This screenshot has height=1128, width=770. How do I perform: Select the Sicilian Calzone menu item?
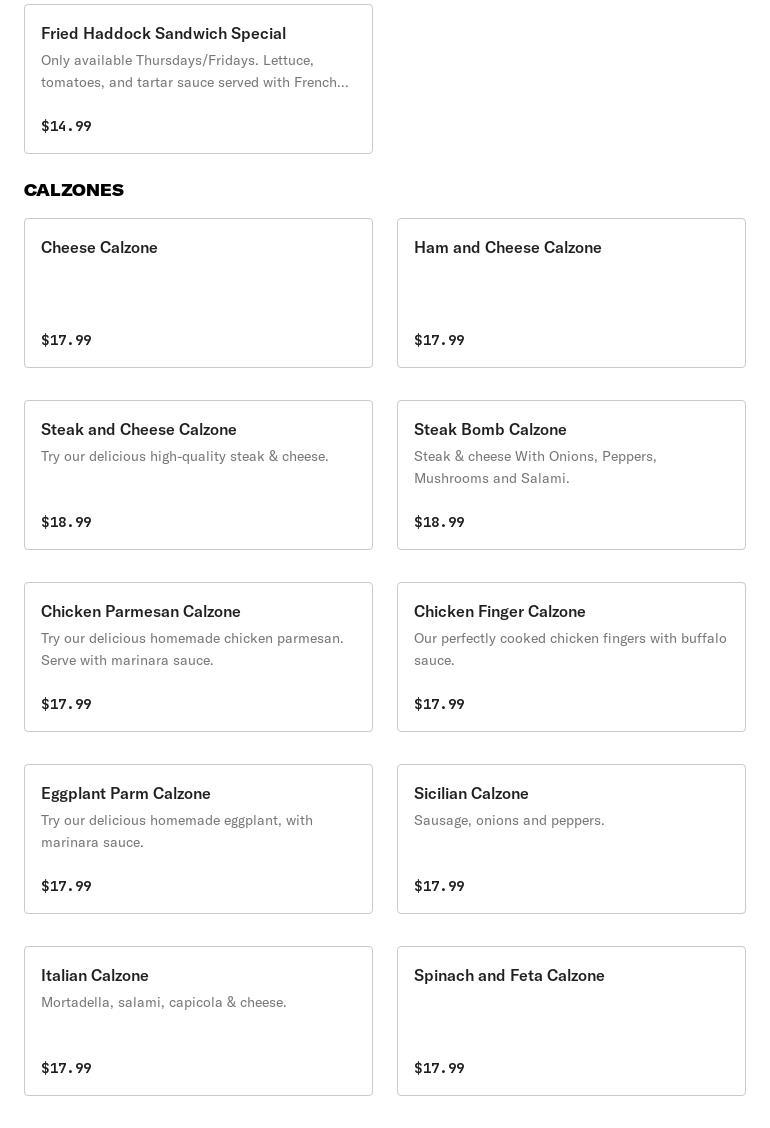[571, 839]
